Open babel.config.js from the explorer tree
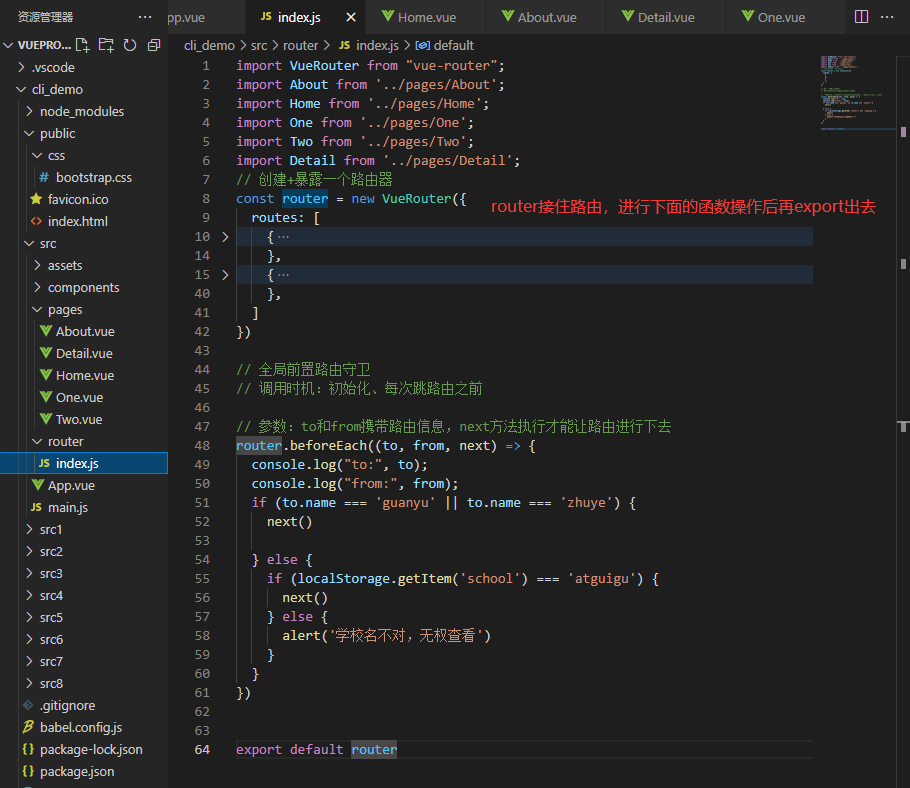Screen dimensions: 910x788 click(x=84, y=727)
